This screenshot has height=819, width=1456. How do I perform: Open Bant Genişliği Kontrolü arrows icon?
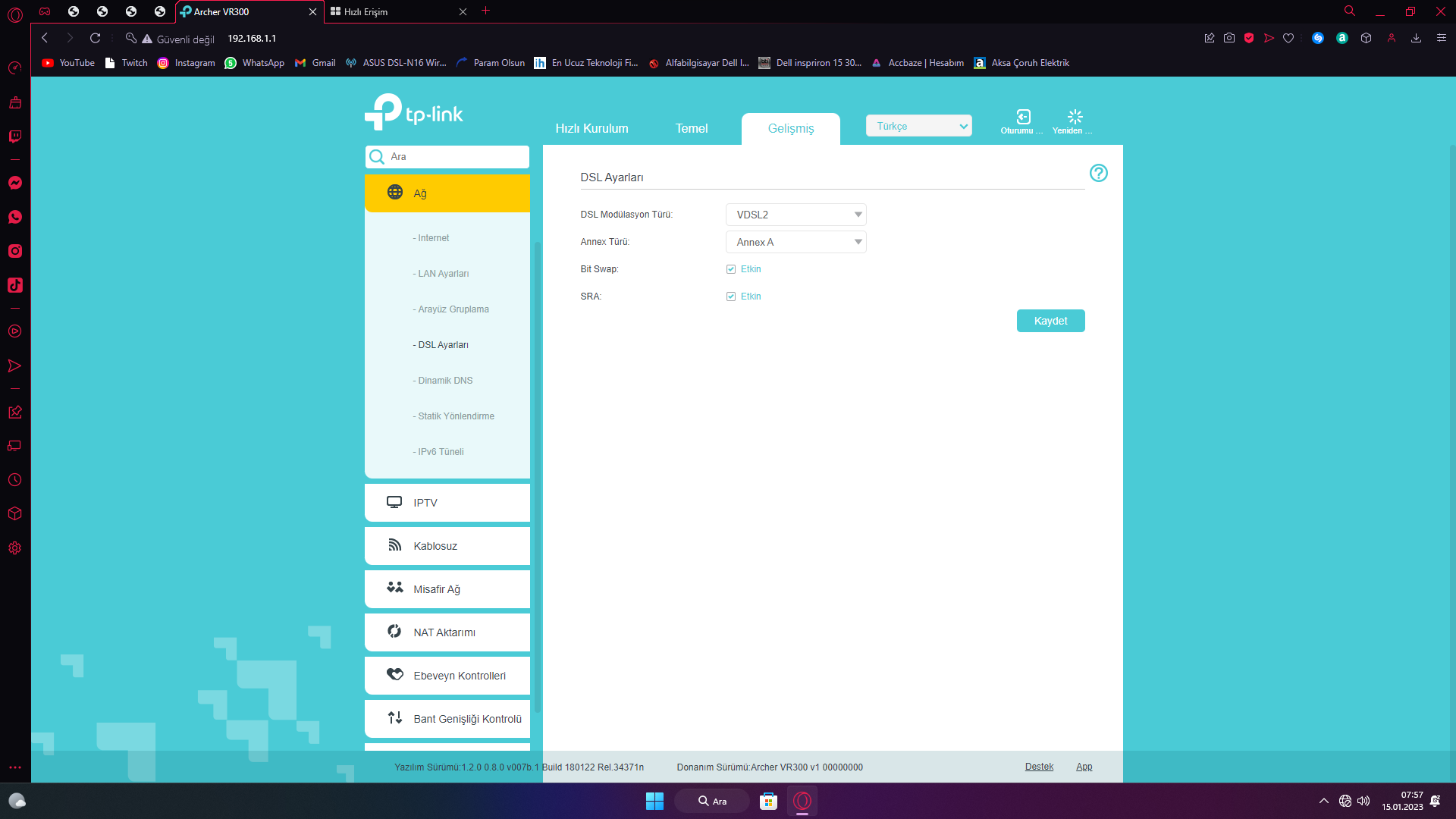click(394, 717)
